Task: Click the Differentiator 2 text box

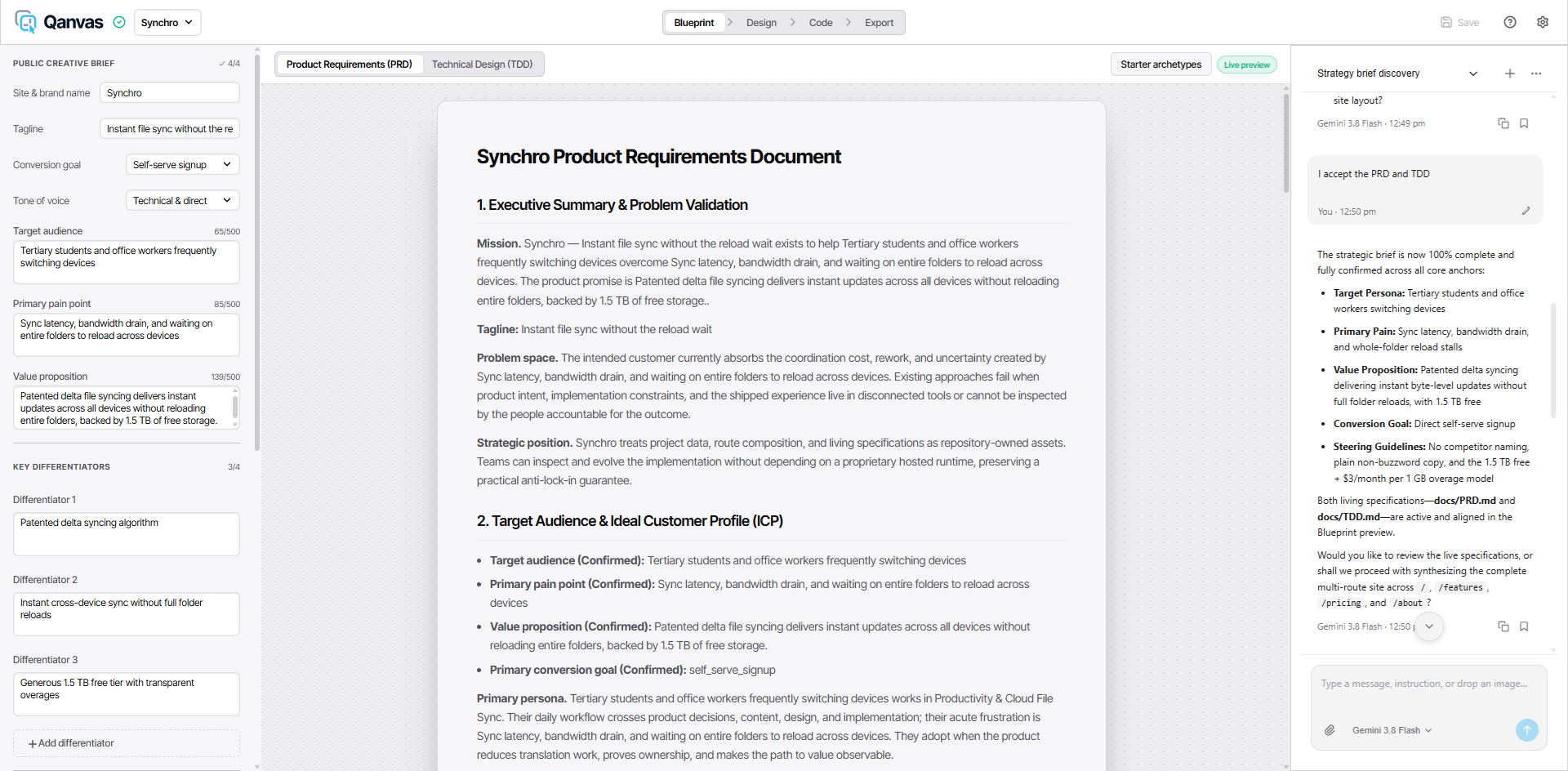Action: coord(127,614)
